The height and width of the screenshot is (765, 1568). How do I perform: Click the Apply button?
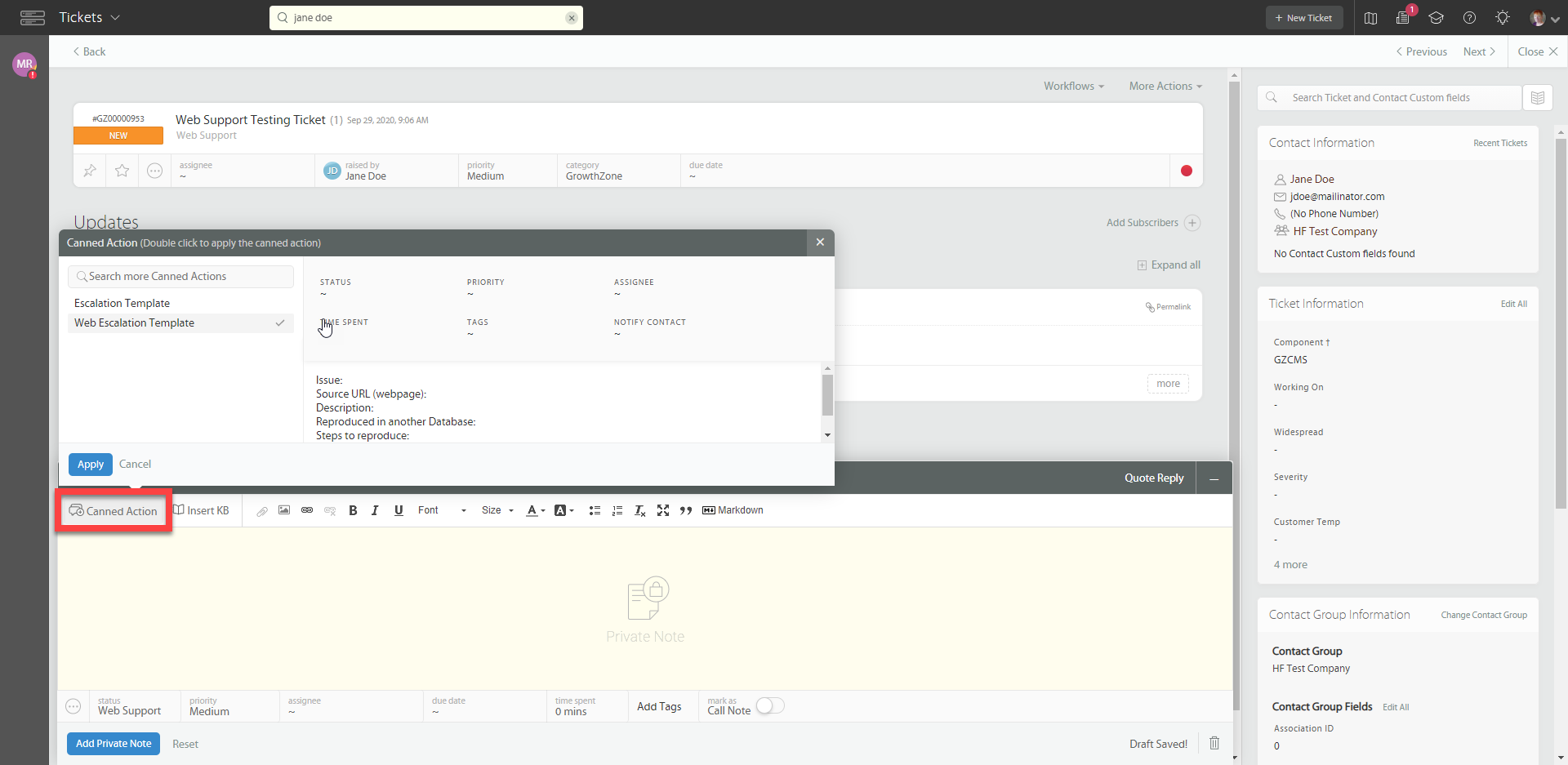(x=91, y=464)
